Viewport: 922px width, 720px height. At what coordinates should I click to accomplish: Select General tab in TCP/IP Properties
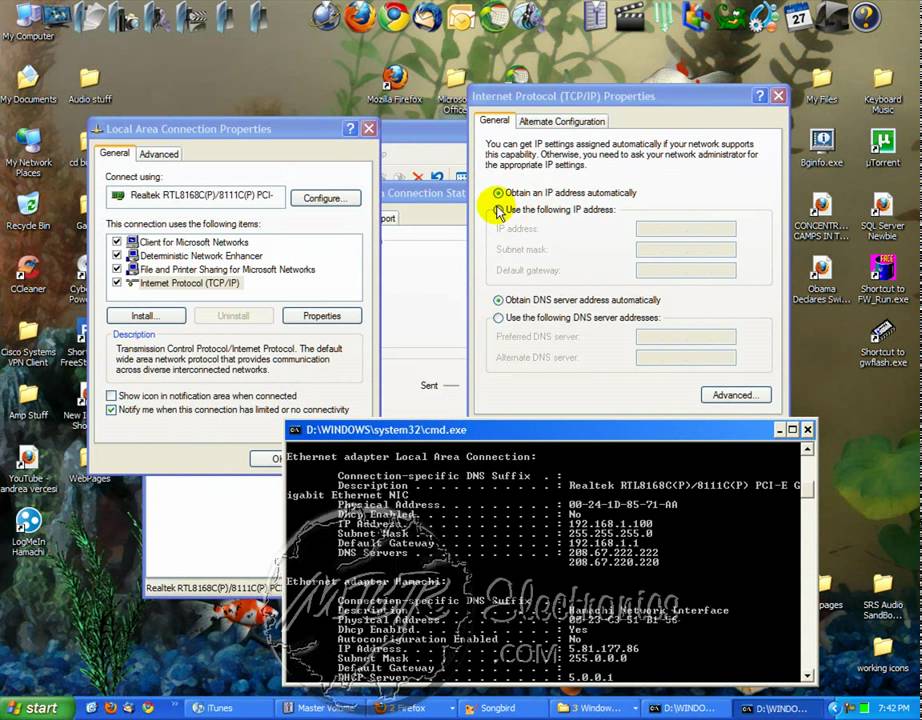tap(494, 120)
